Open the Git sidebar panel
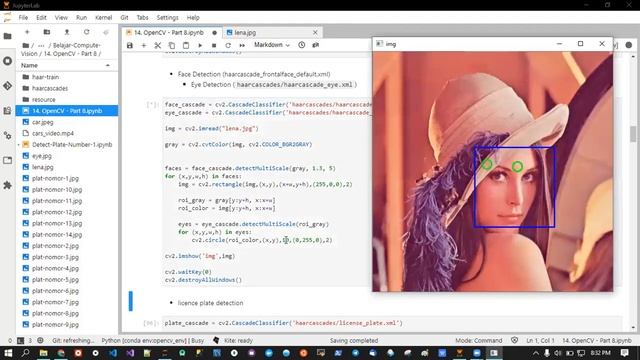Viewport: 640px width, 360px height. coord(7,86)
